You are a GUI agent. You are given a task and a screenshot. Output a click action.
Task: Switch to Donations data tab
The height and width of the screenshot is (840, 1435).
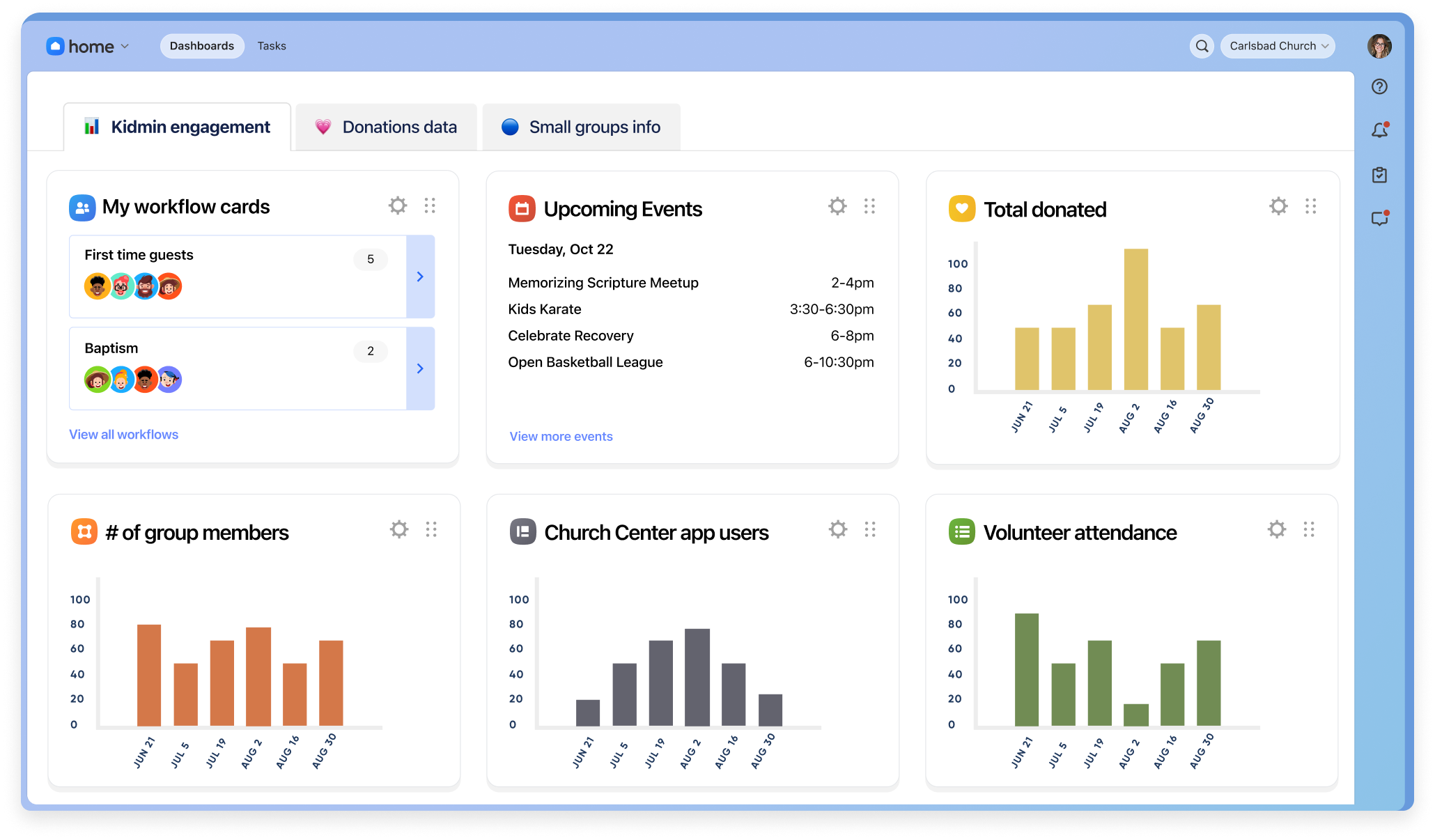(x=387, y=127)
